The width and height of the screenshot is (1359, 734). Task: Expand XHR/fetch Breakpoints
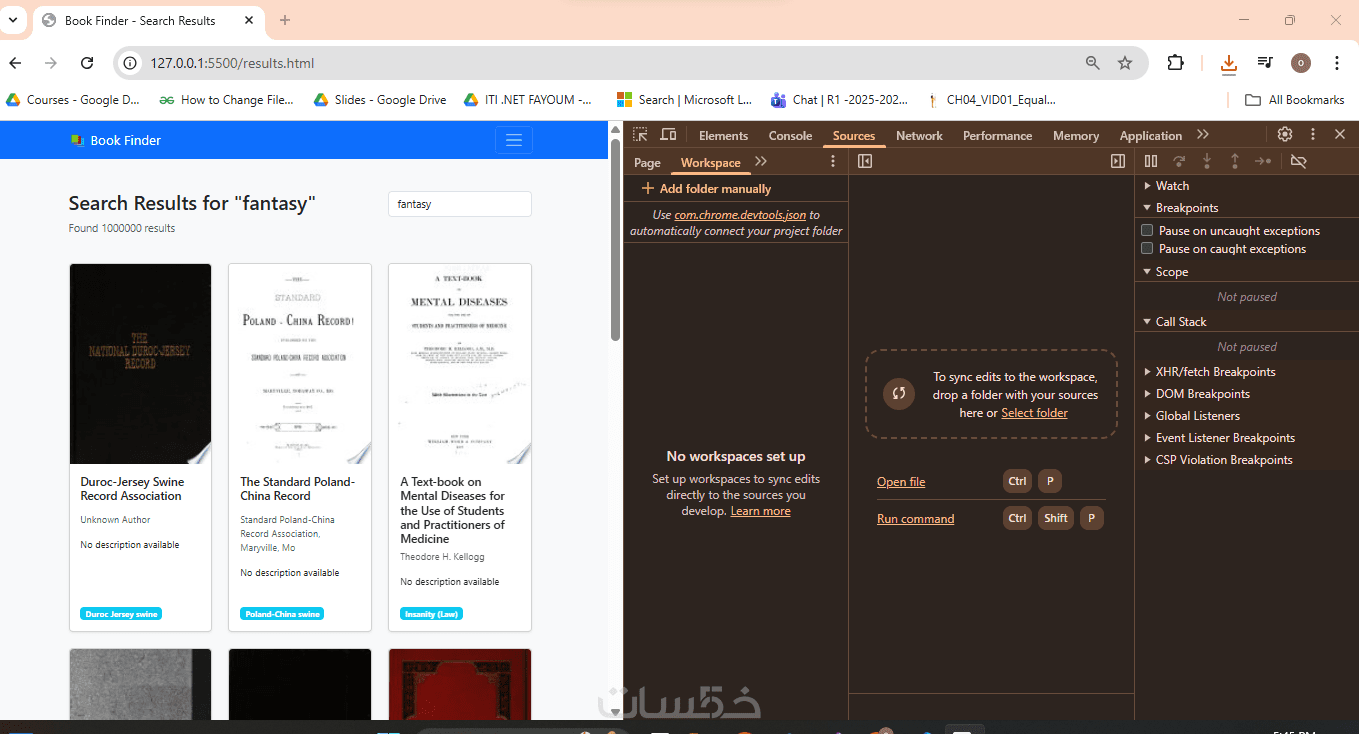(x=1215, y=372)
